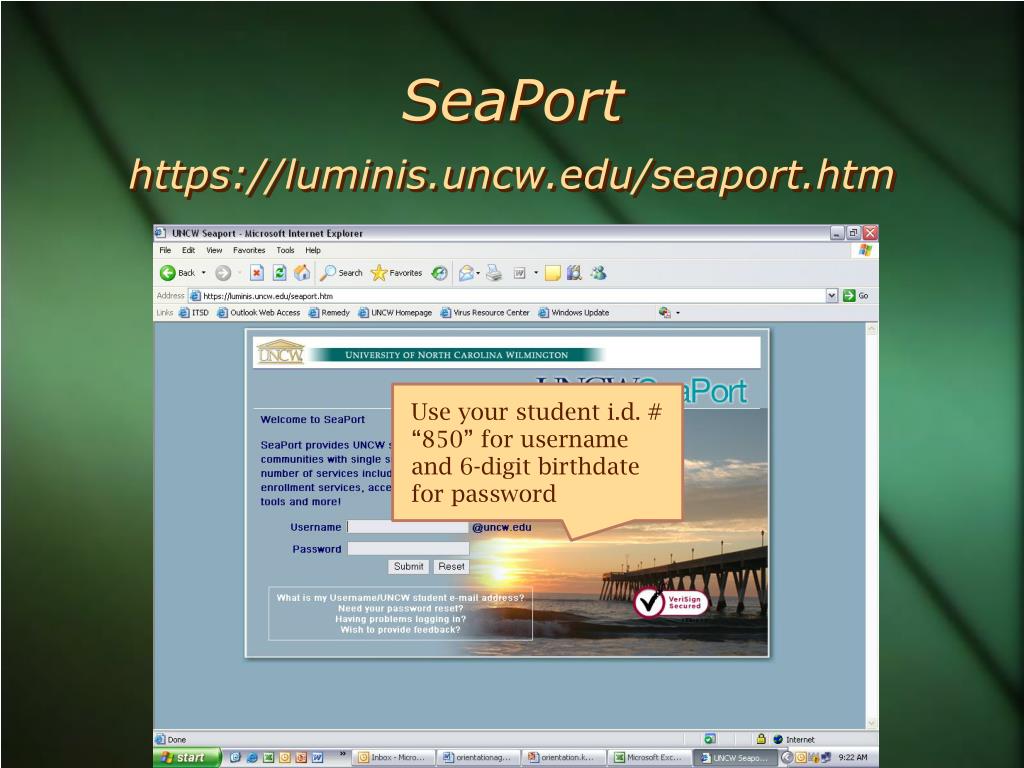Click the Reset button

coord(451,567)
